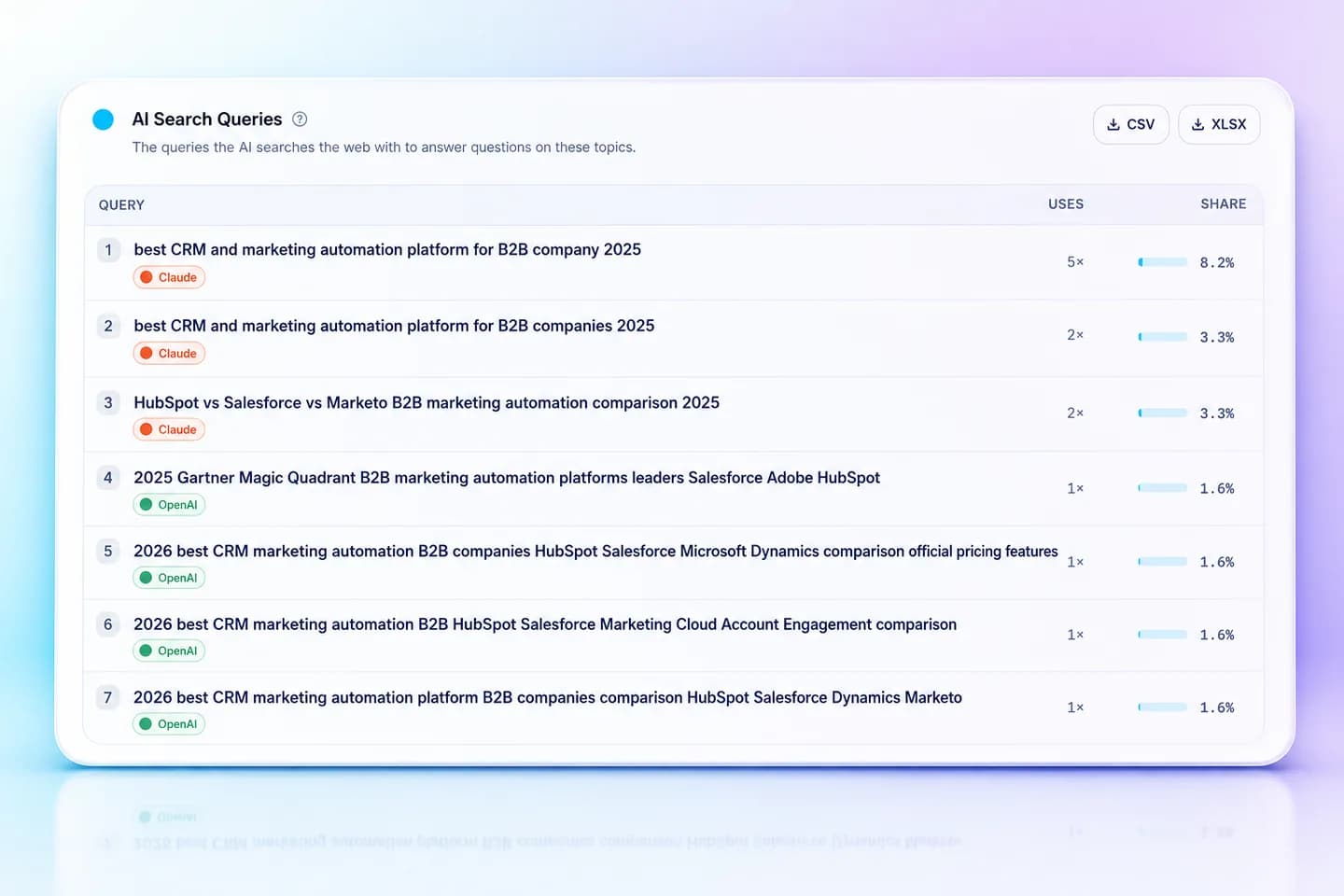Select the HubSpot vs Salesforce vs Marketo query

[x=427, y=403]
